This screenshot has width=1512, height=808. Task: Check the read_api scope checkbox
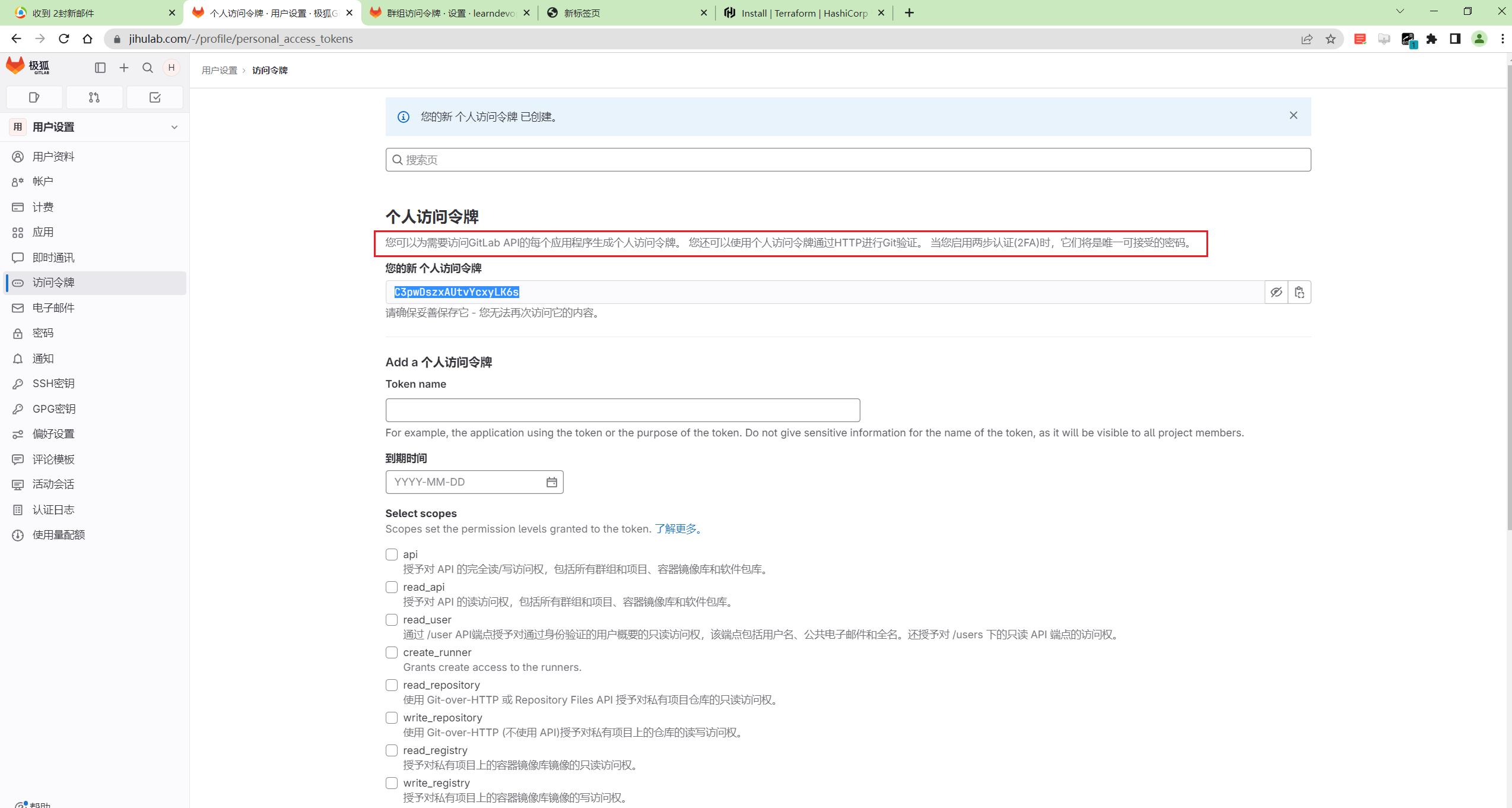(x=392, y=587)
